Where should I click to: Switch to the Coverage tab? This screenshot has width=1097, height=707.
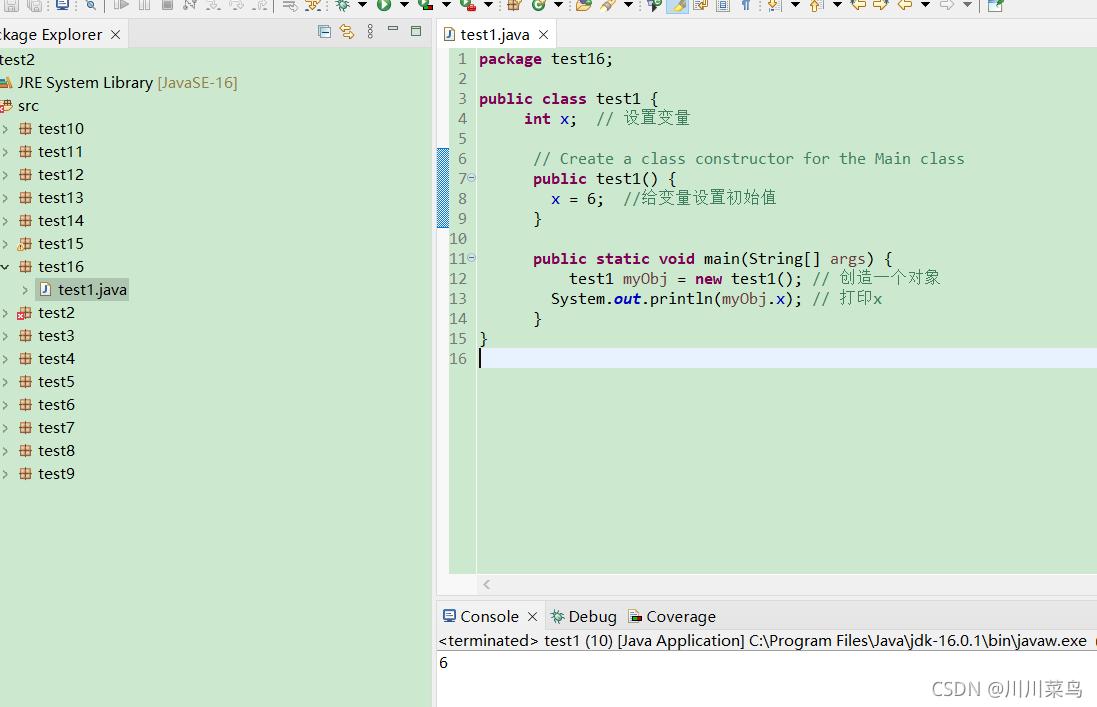[x=672, y=616]
